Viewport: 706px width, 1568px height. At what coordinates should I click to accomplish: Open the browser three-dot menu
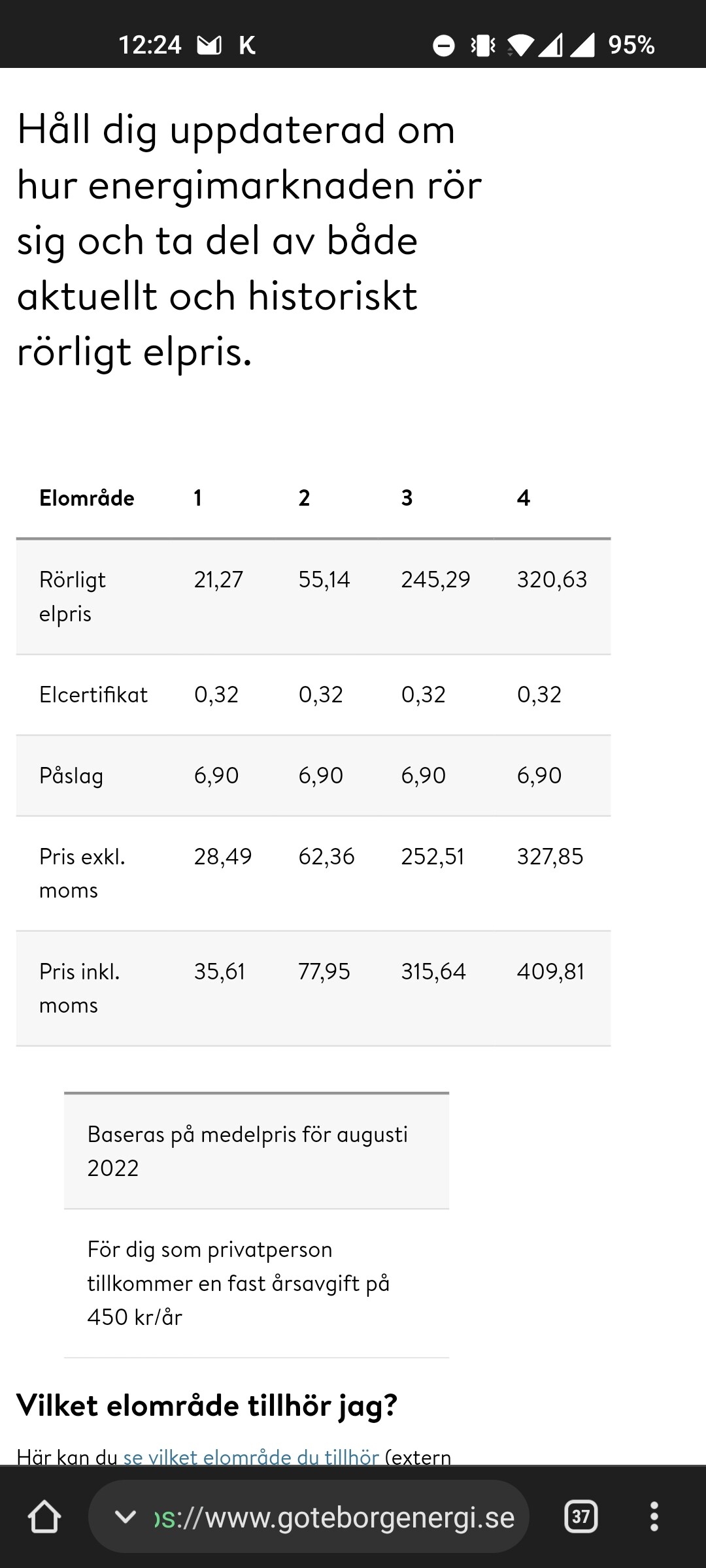click(654, 1516)
